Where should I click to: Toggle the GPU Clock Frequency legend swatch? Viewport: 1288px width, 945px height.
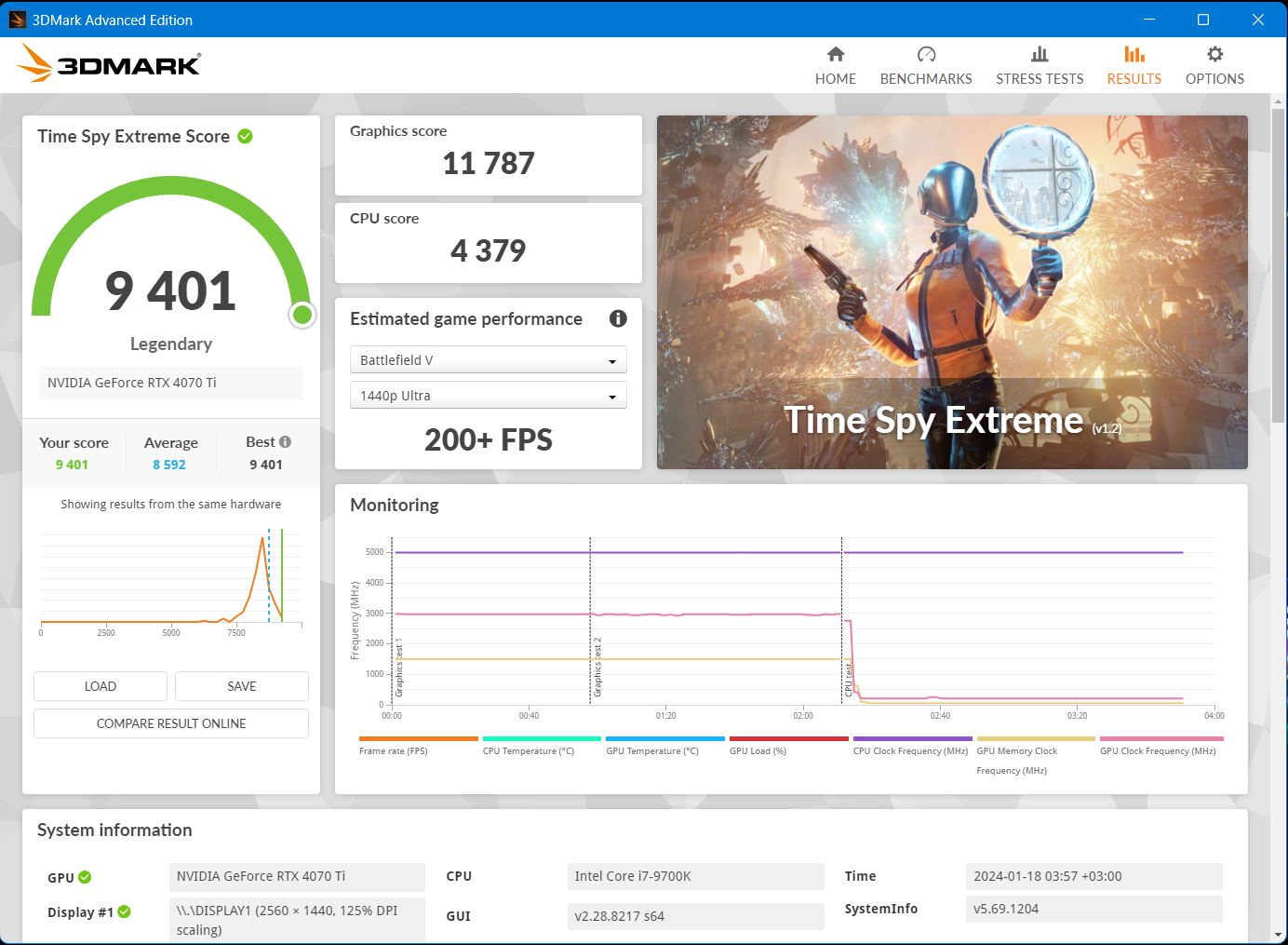point(1160,739)
